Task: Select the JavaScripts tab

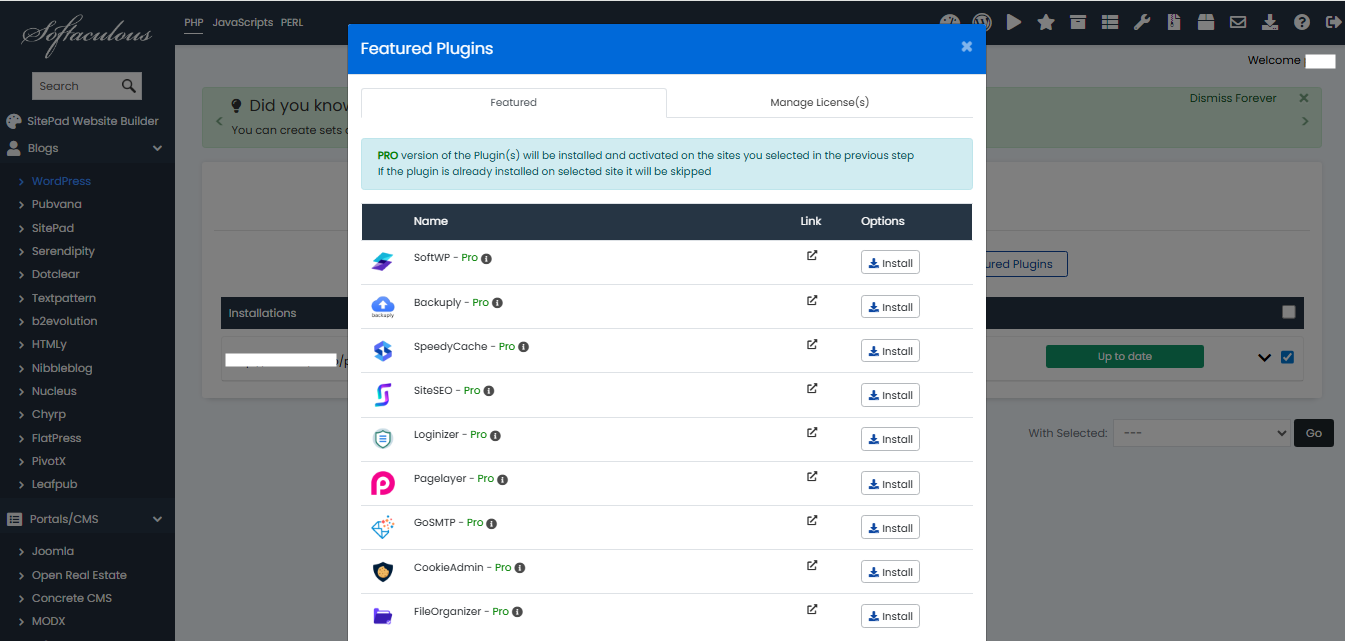Action: (x=243, y=22)
